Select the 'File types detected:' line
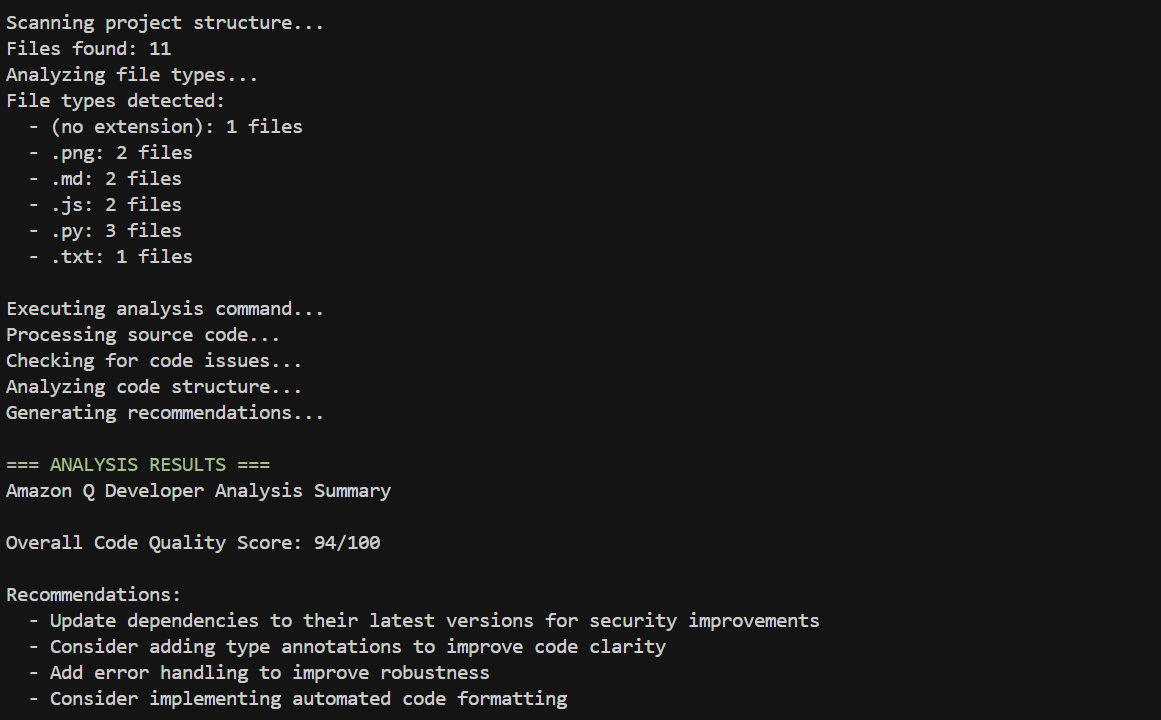 tap(116, 101)
